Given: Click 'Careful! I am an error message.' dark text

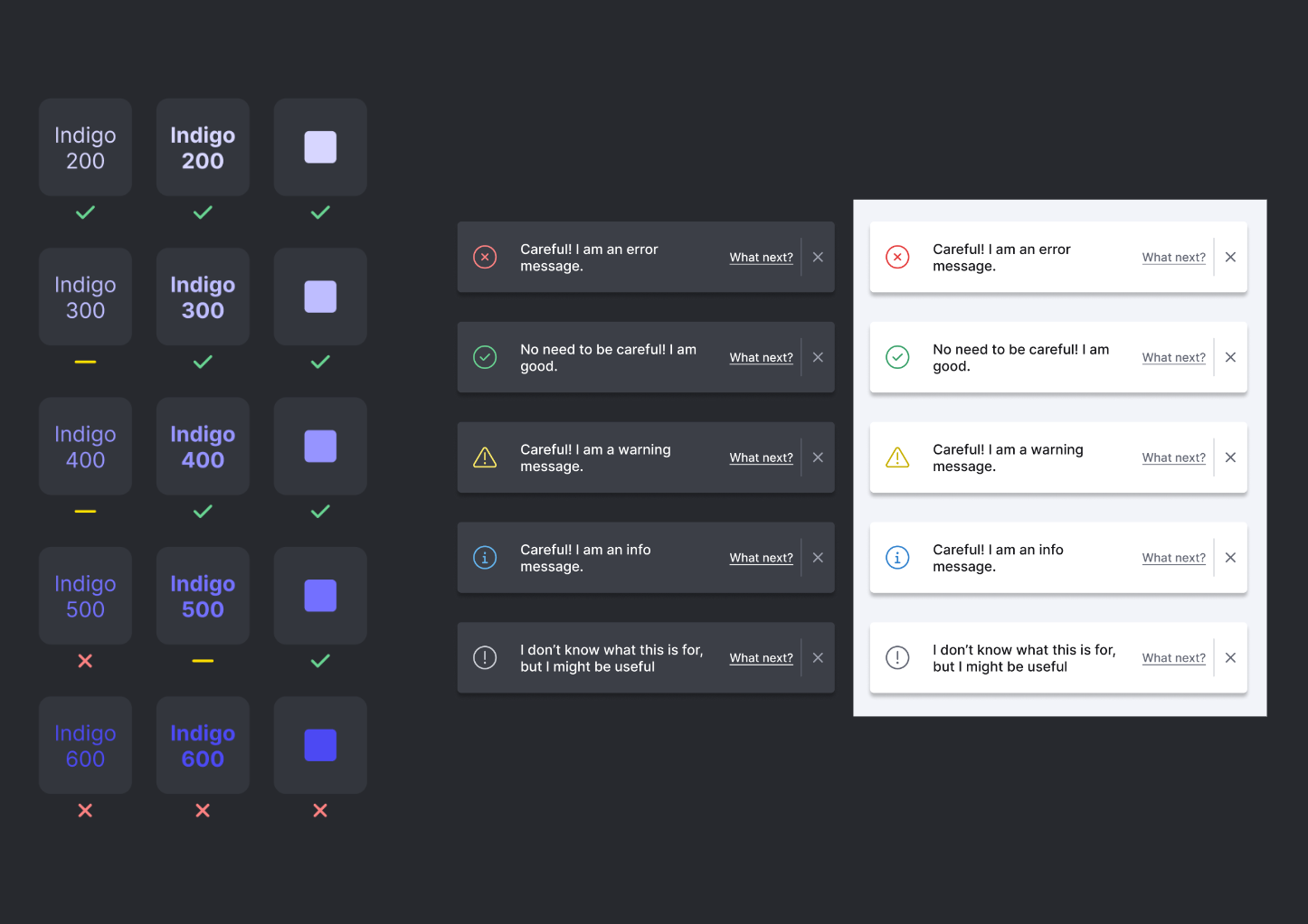Looking at the screenshot, I should [x=589, y=258].
